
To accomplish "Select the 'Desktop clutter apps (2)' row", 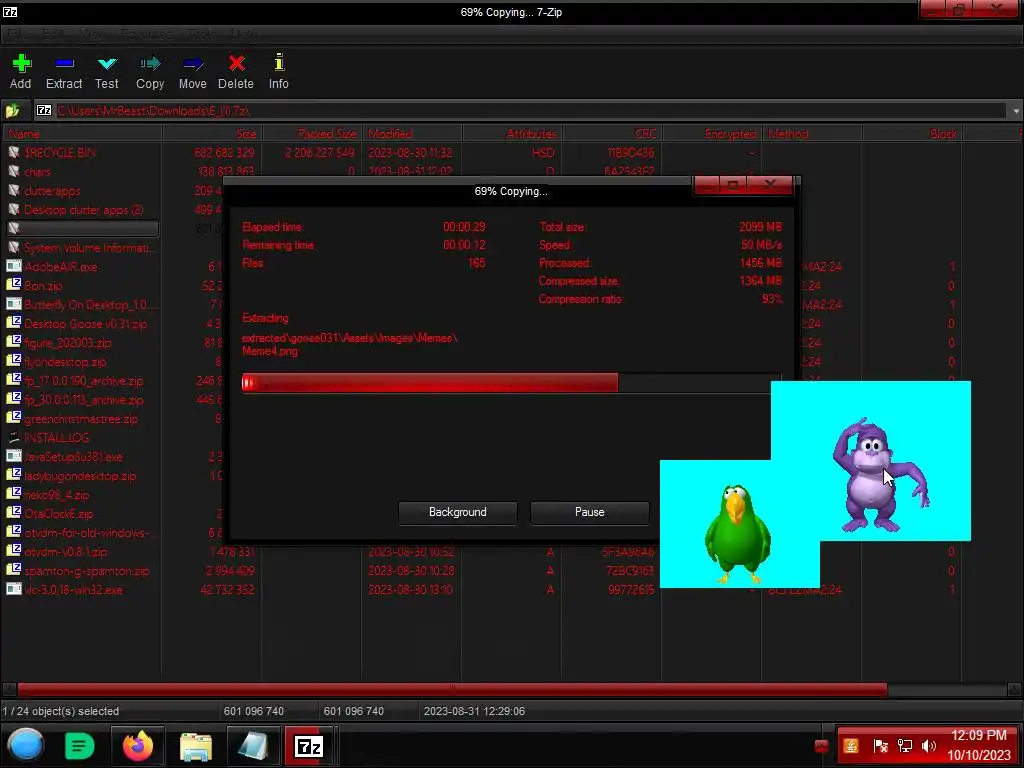I will pos(82,210).
